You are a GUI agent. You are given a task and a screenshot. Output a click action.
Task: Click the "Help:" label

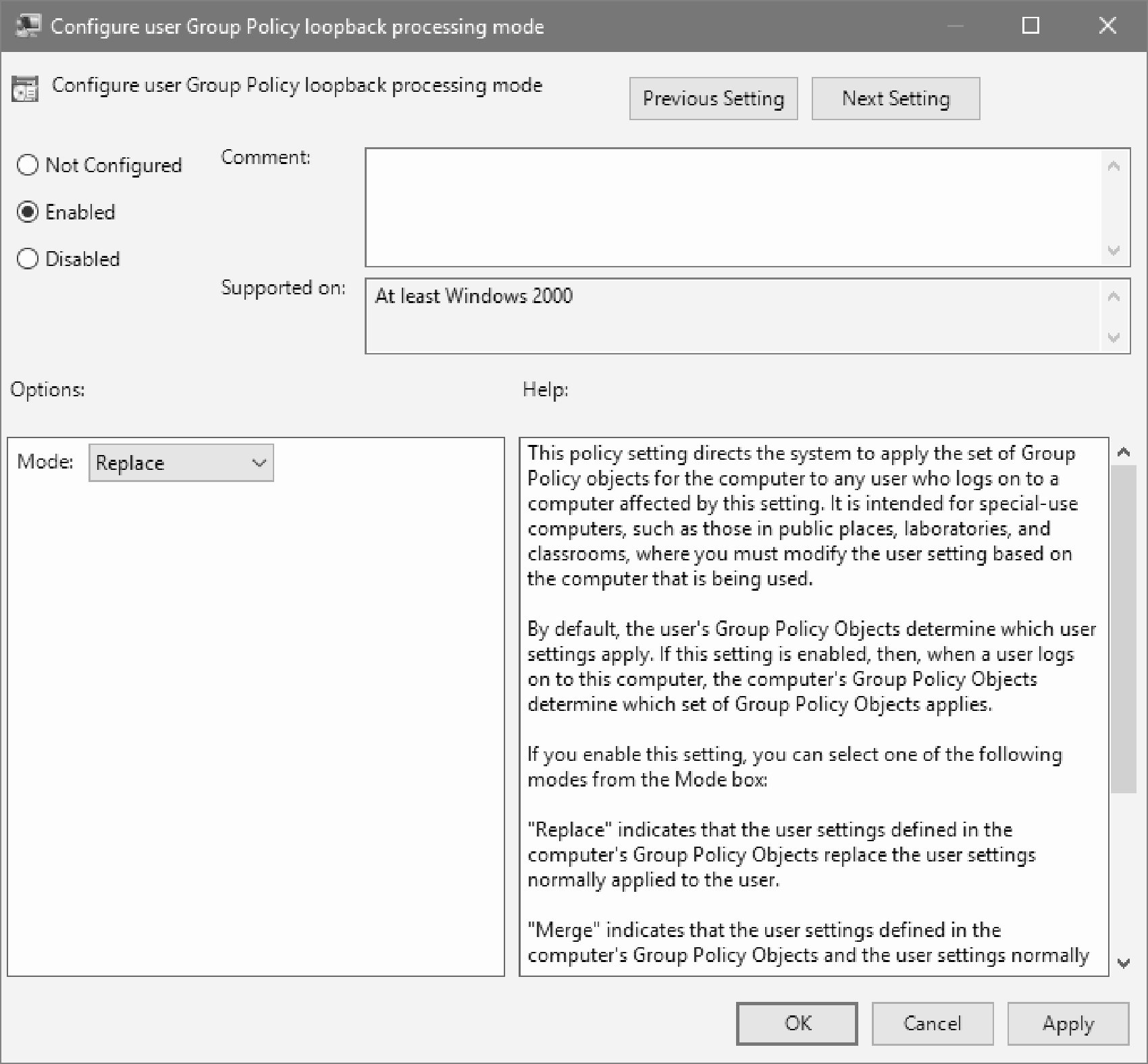pos(546,390)
